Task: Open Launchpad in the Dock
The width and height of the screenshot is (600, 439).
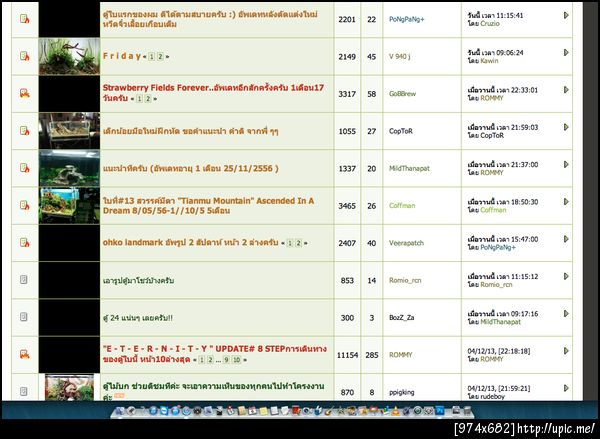Action: [x=131, y=411]
